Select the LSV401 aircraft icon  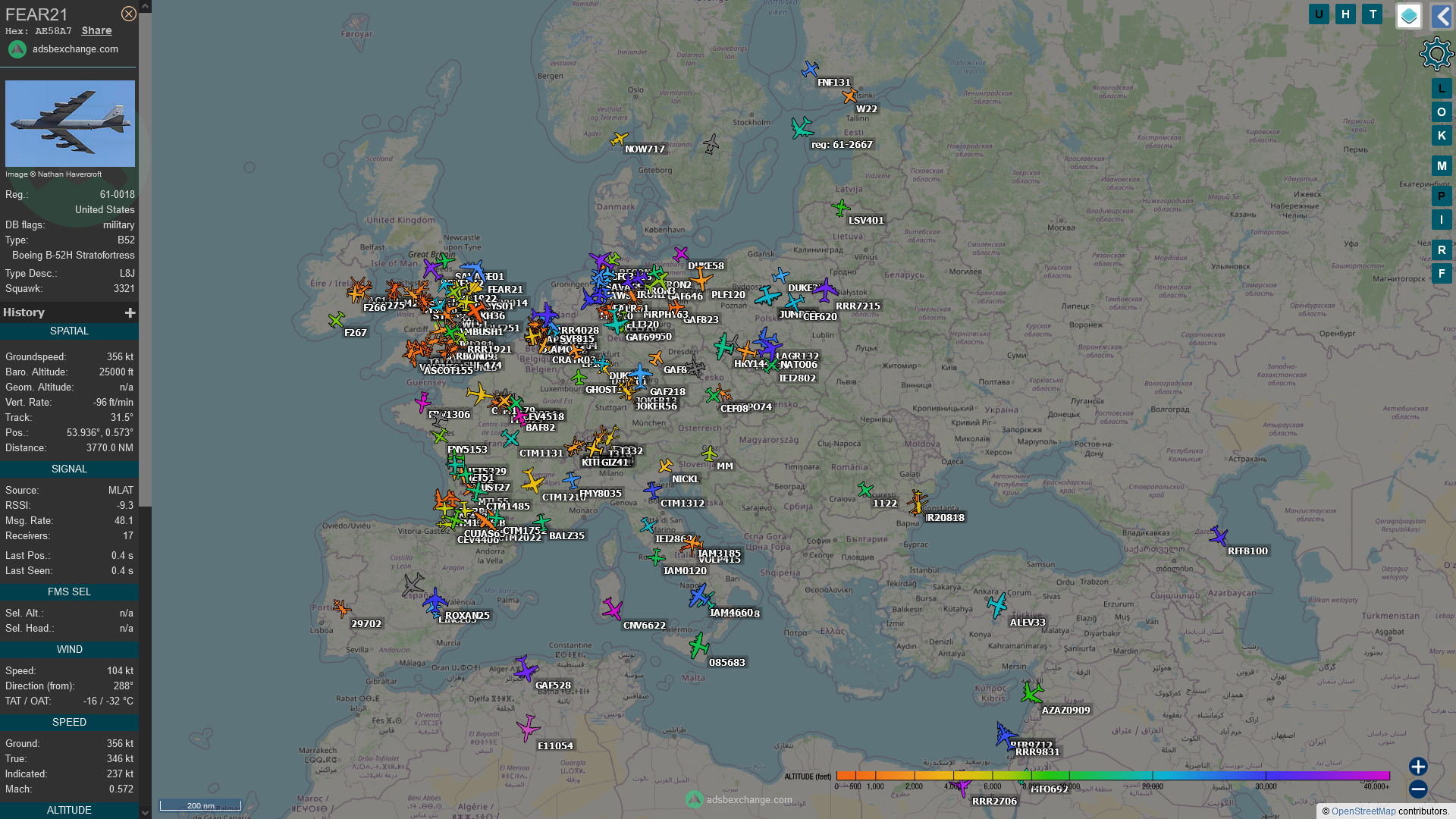pyautogui.click(x=840, y=207)
